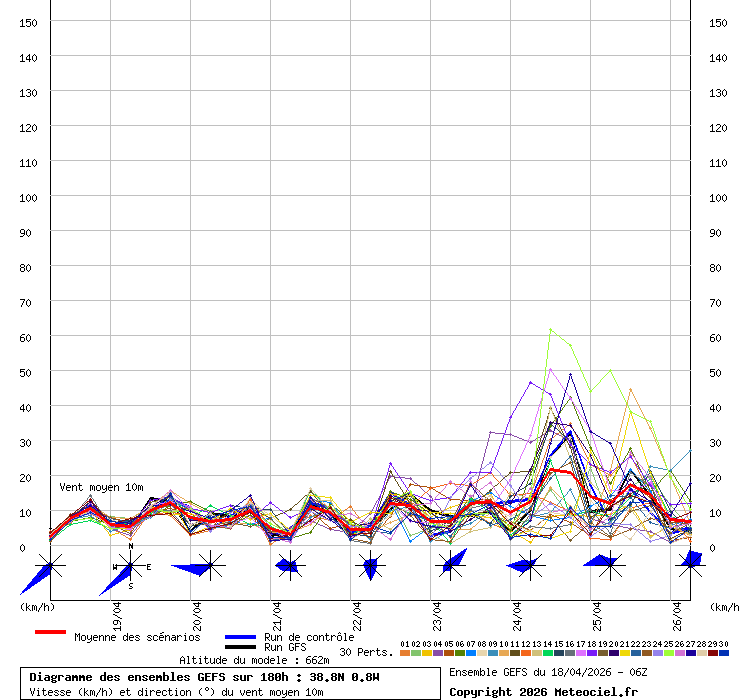Click the wind rose just after 22/04 gridline

(370, 567)
